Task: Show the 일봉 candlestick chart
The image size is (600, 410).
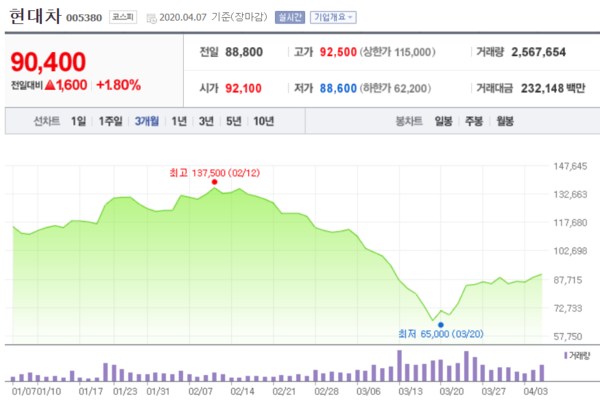Action: coord(443,121)
